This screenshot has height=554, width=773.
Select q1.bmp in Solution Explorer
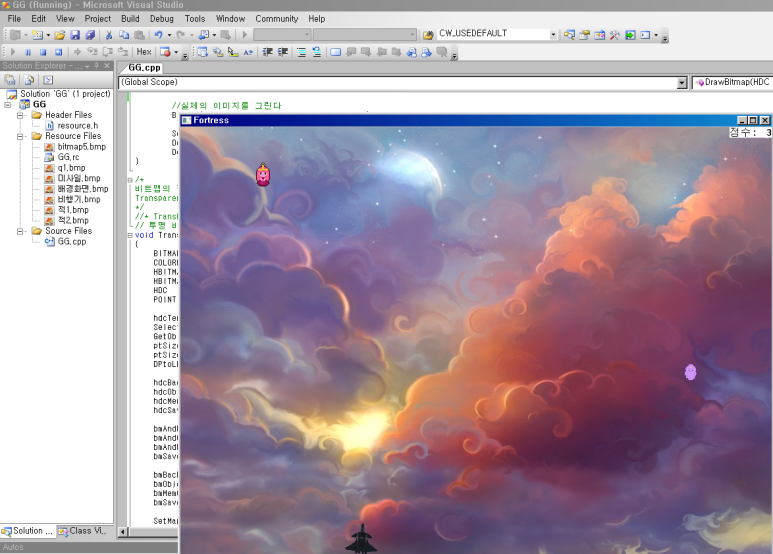[x=71, y=168]
